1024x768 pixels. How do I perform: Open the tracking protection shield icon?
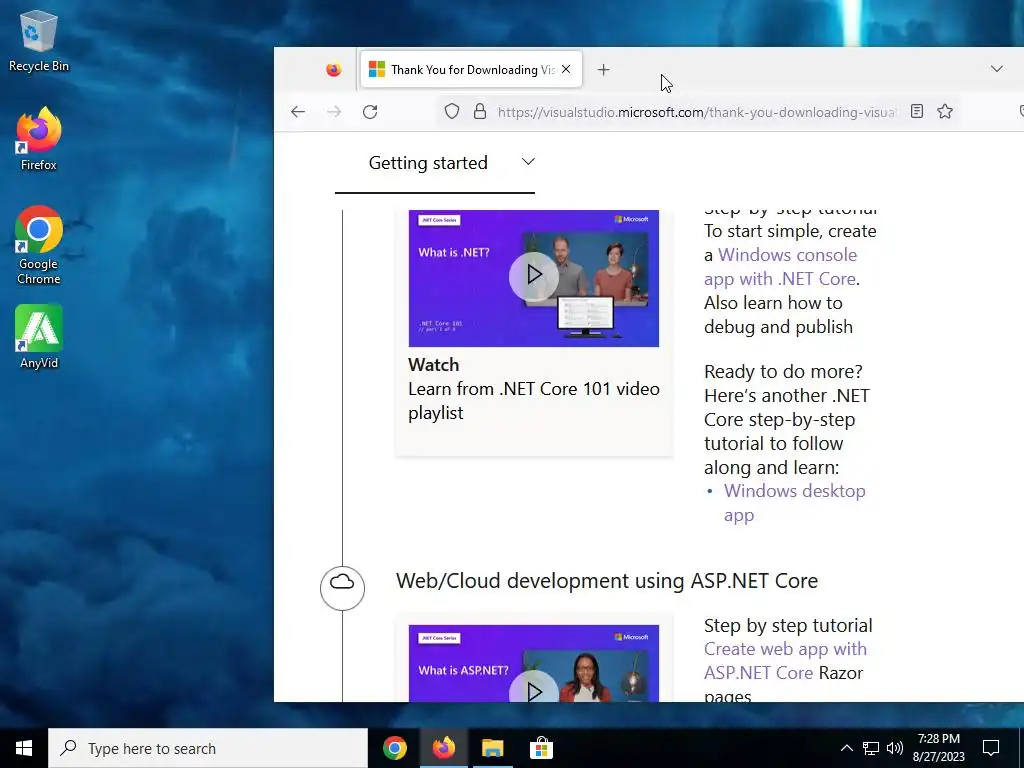452,112
